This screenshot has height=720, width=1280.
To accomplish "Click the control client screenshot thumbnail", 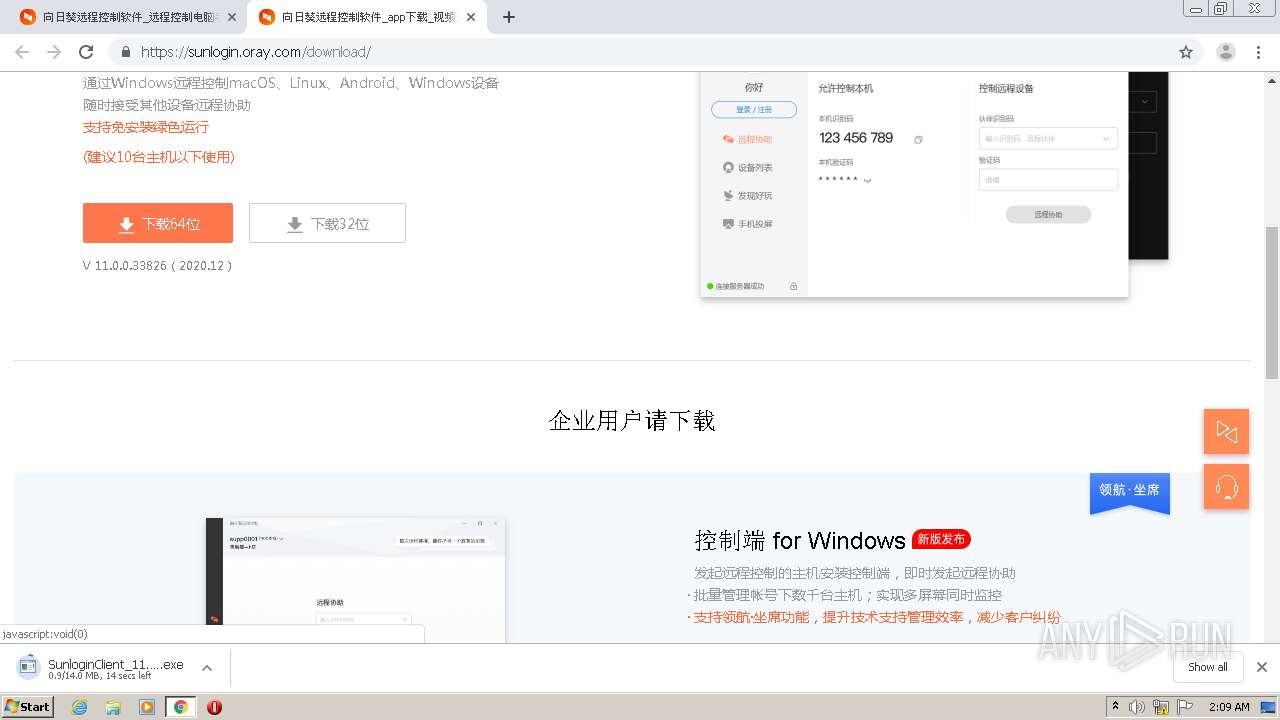I will (356, 580).
